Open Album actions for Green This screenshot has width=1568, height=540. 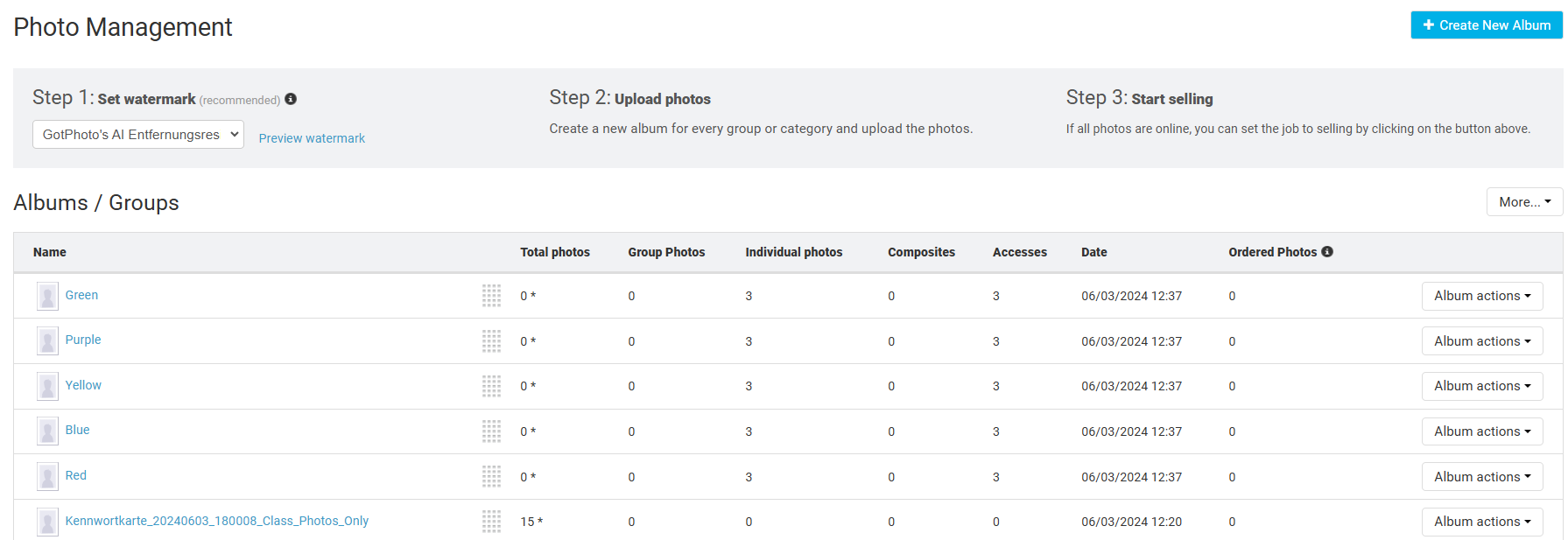1482,296
